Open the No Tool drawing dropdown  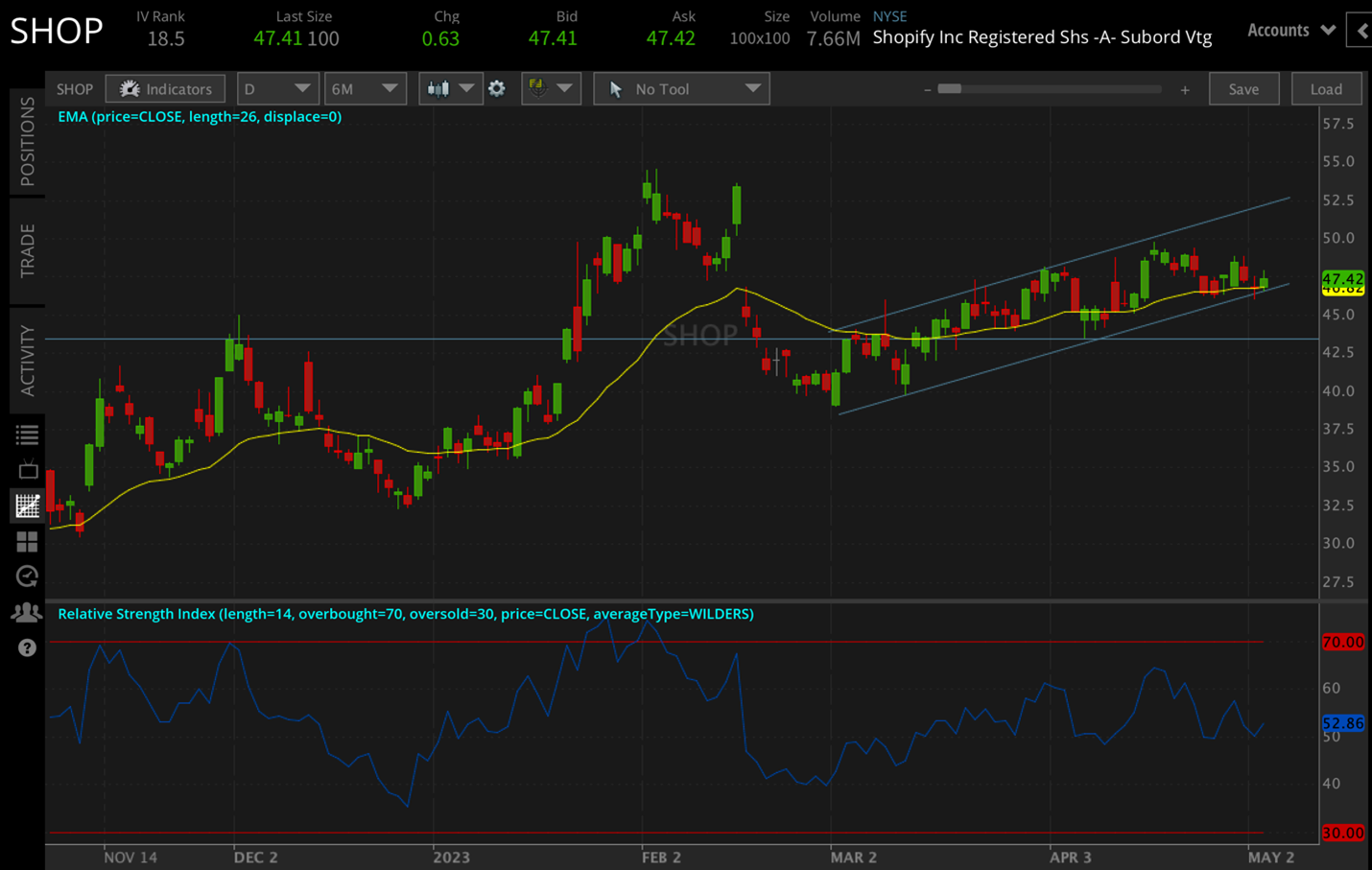coord(680,88)
